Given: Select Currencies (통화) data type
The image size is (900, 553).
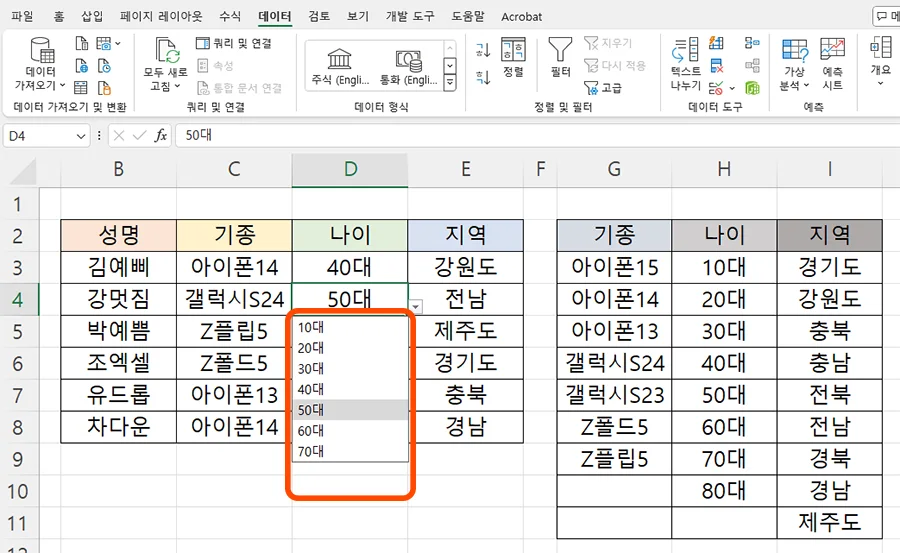Looking at the screenshot, I should coord(409,66).
